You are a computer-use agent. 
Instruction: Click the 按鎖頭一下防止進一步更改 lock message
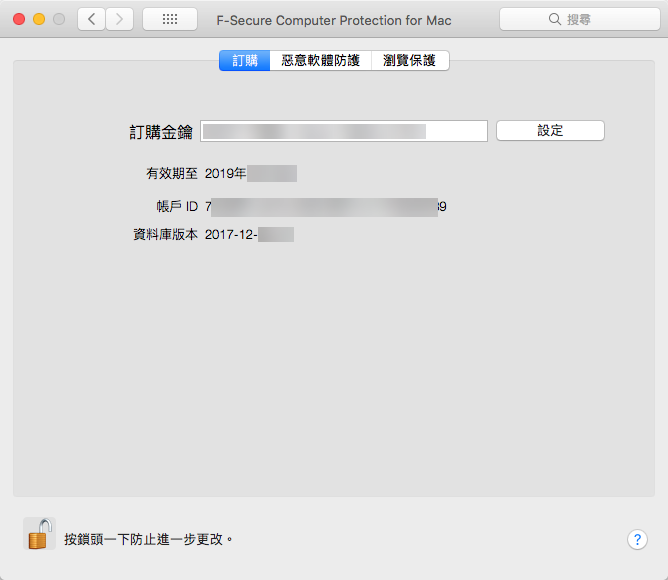[x=148, y=539]
